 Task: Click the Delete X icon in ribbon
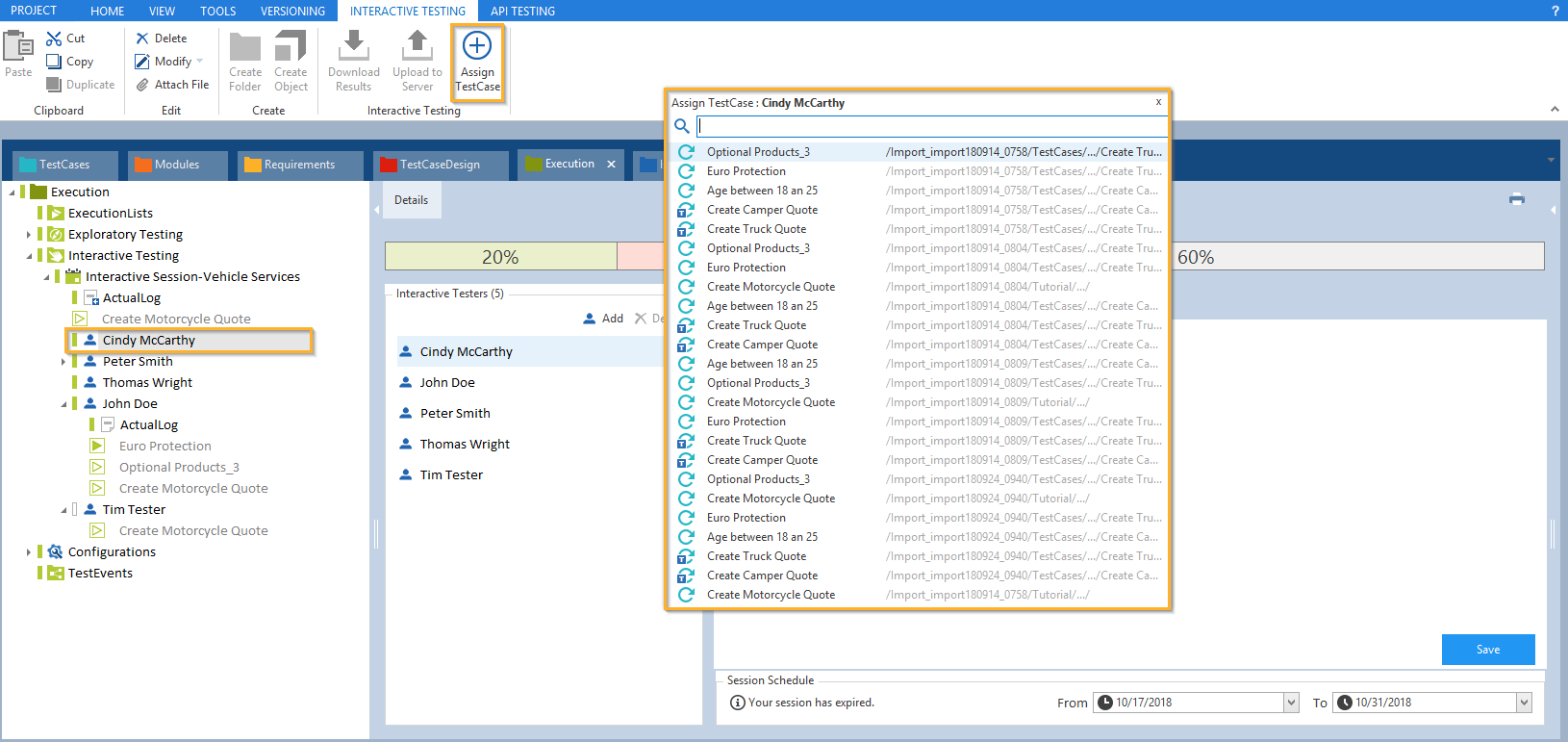(142, 38)
